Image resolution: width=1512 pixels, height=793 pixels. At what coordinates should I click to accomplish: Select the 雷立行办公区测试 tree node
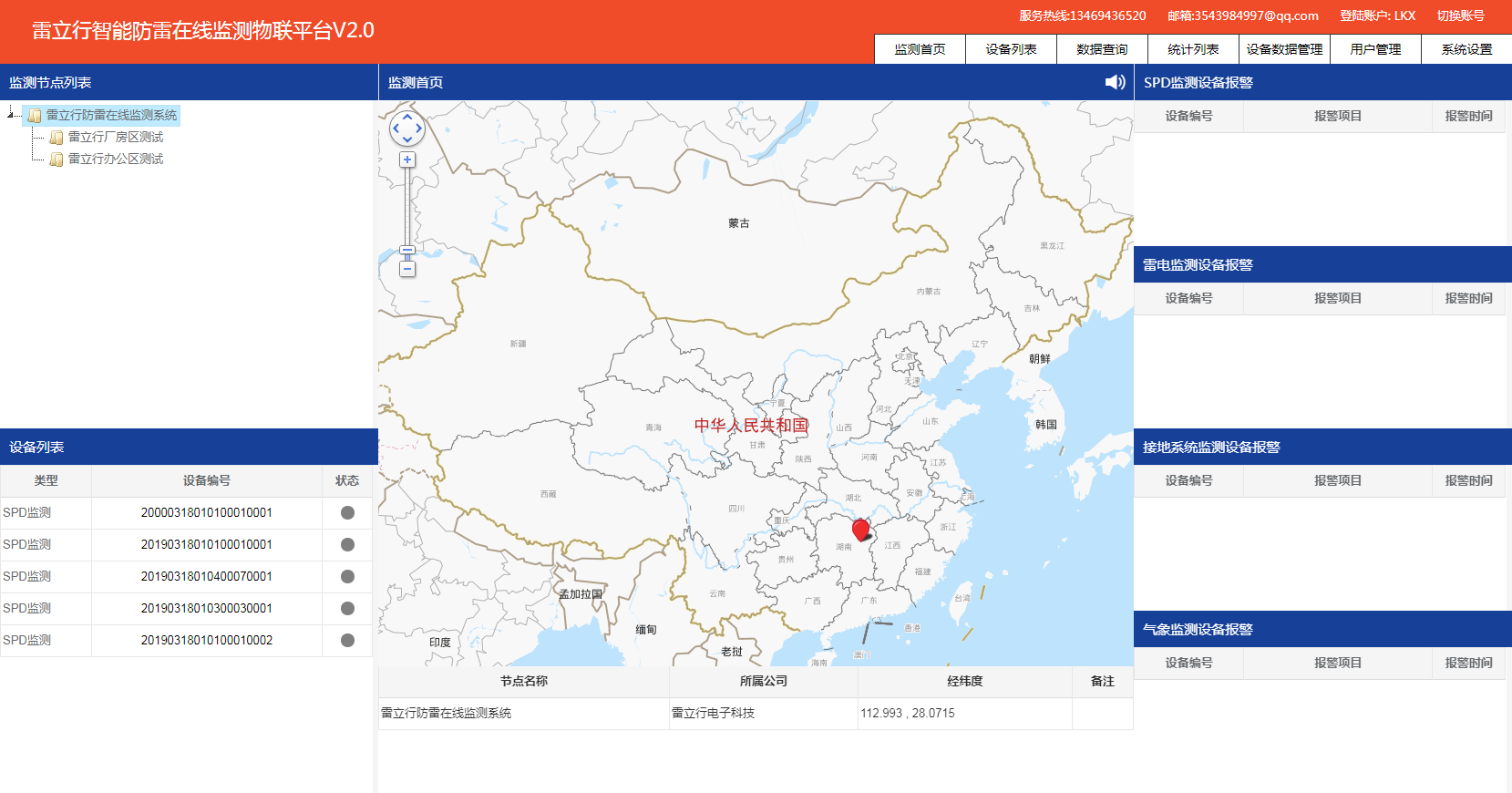(116, 160)
